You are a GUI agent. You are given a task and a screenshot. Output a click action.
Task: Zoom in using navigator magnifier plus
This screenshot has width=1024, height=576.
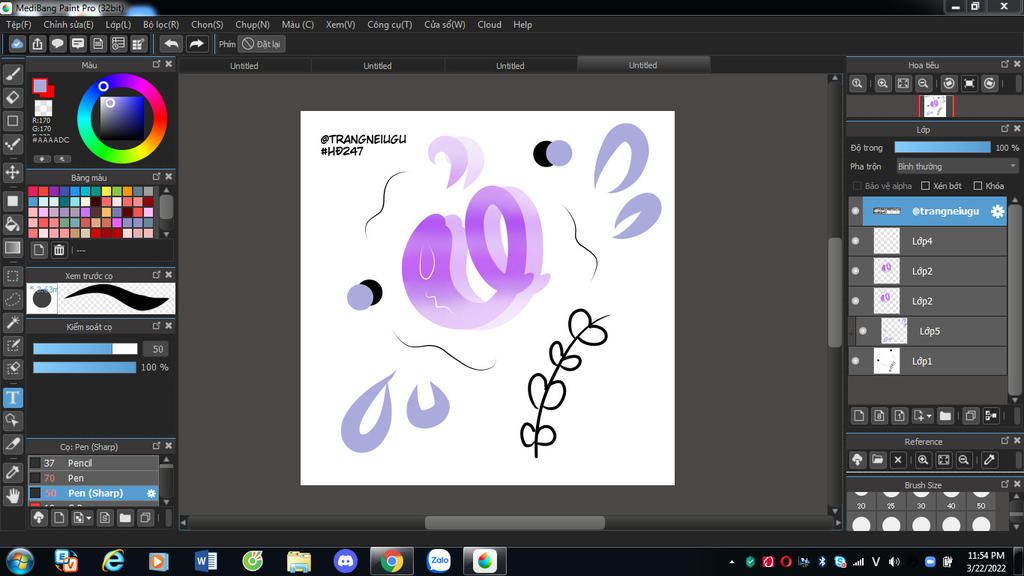882,84
